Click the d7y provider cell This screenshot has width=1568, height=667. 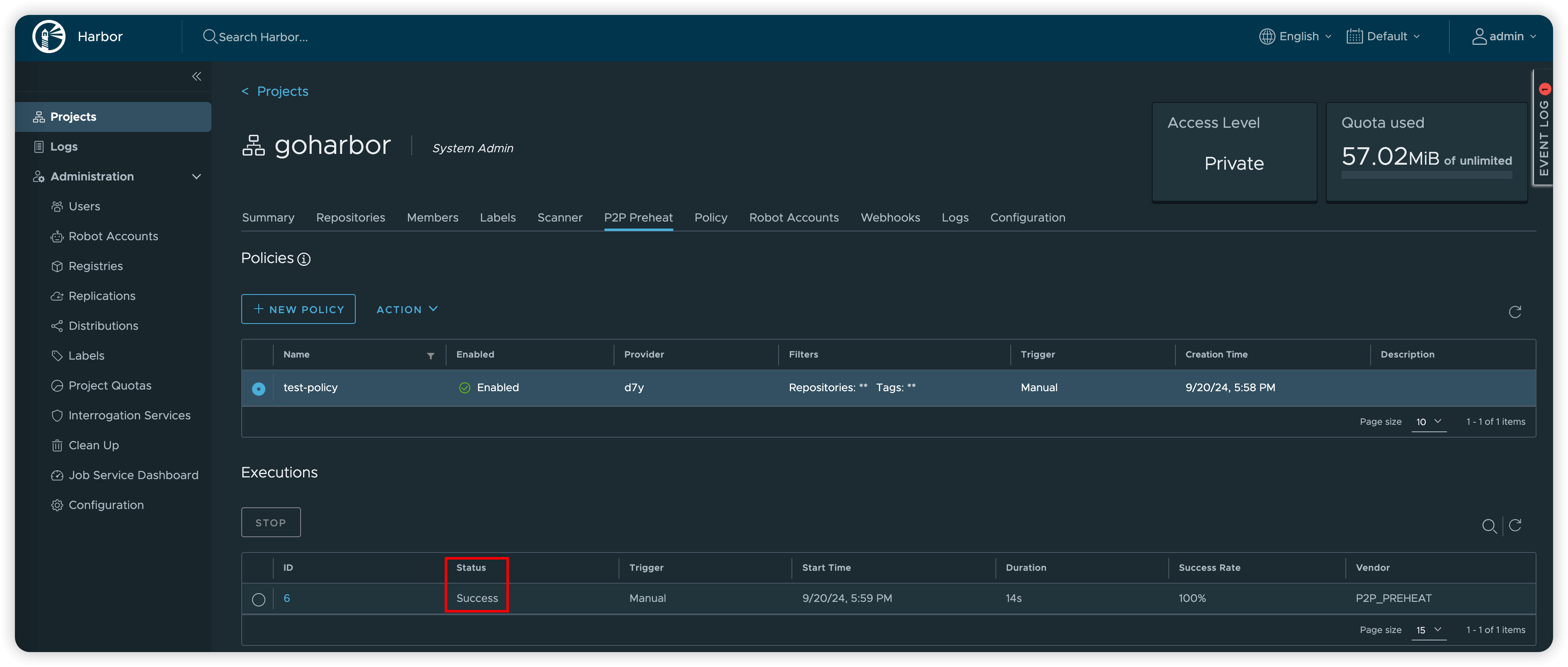point(634,387)
